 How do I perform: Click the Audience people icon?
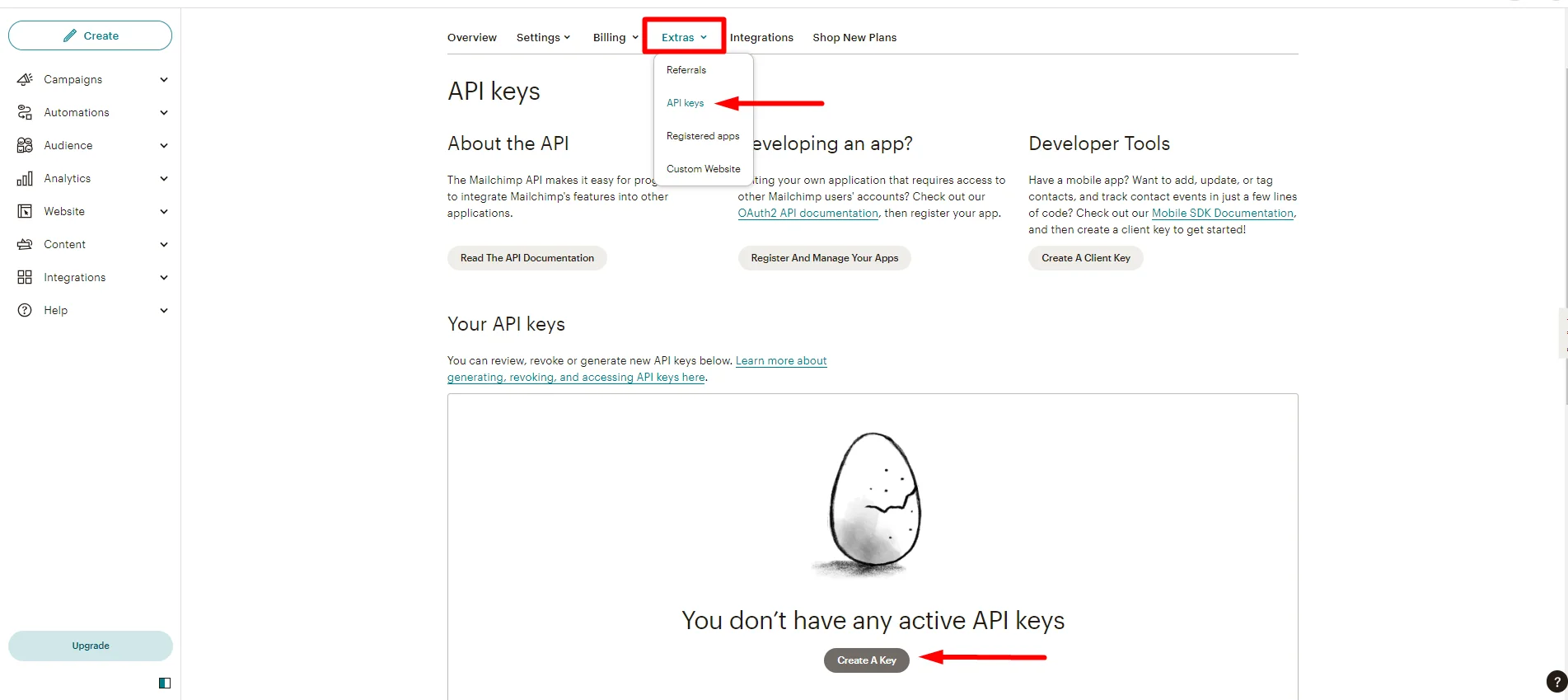25,145
